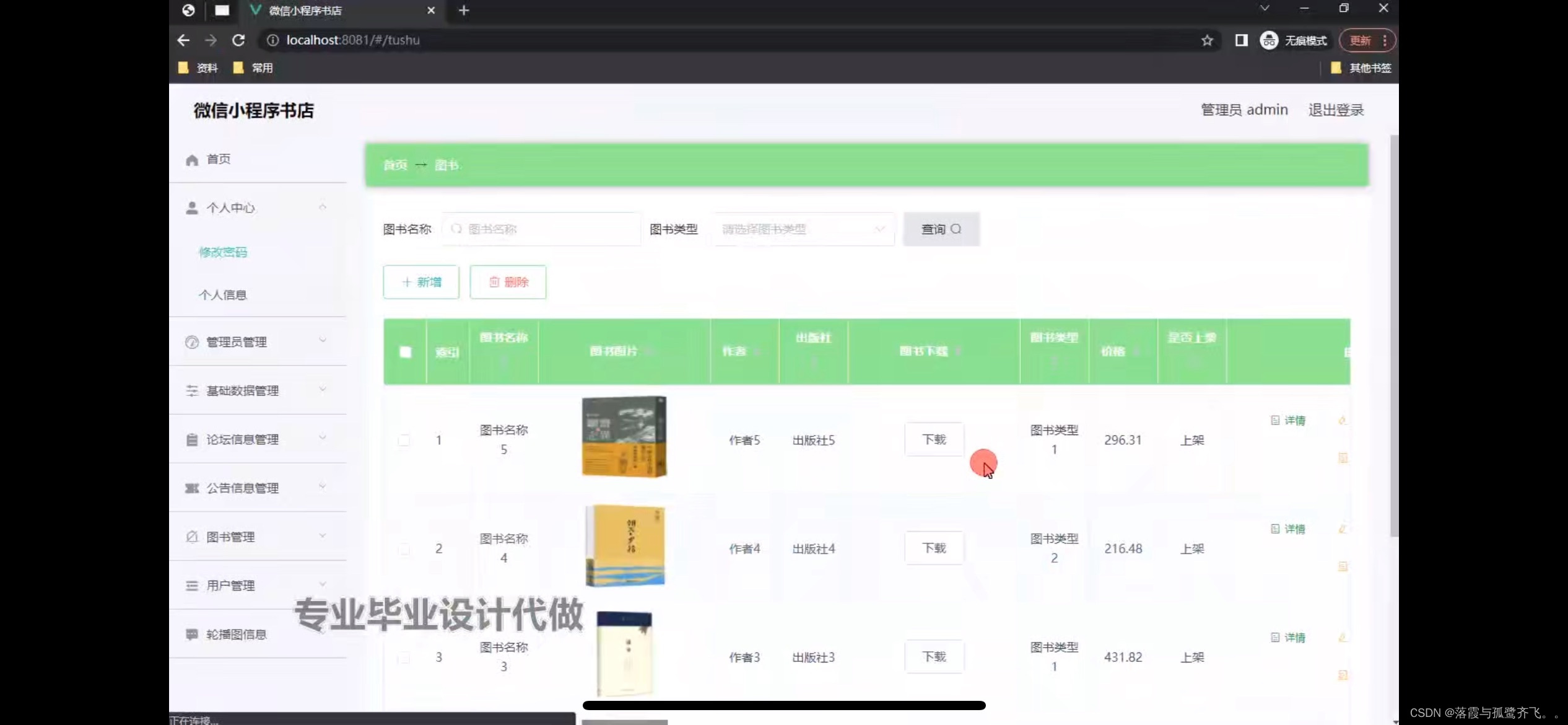Click the lower orange icon in row 2
This screenshot has width=1568, height=725.
[1343, 566]
